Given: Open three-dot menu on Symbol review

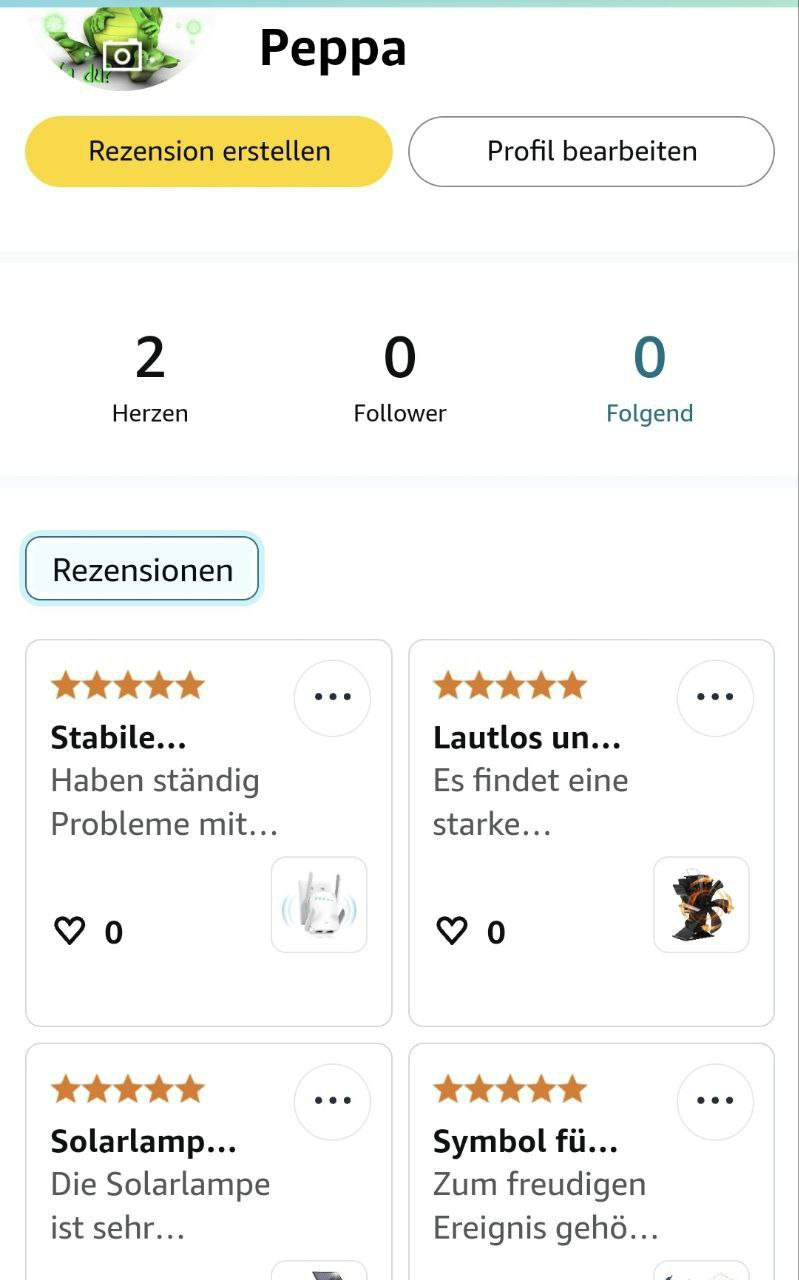Looking at the screenshot, I should [715, 1101].
